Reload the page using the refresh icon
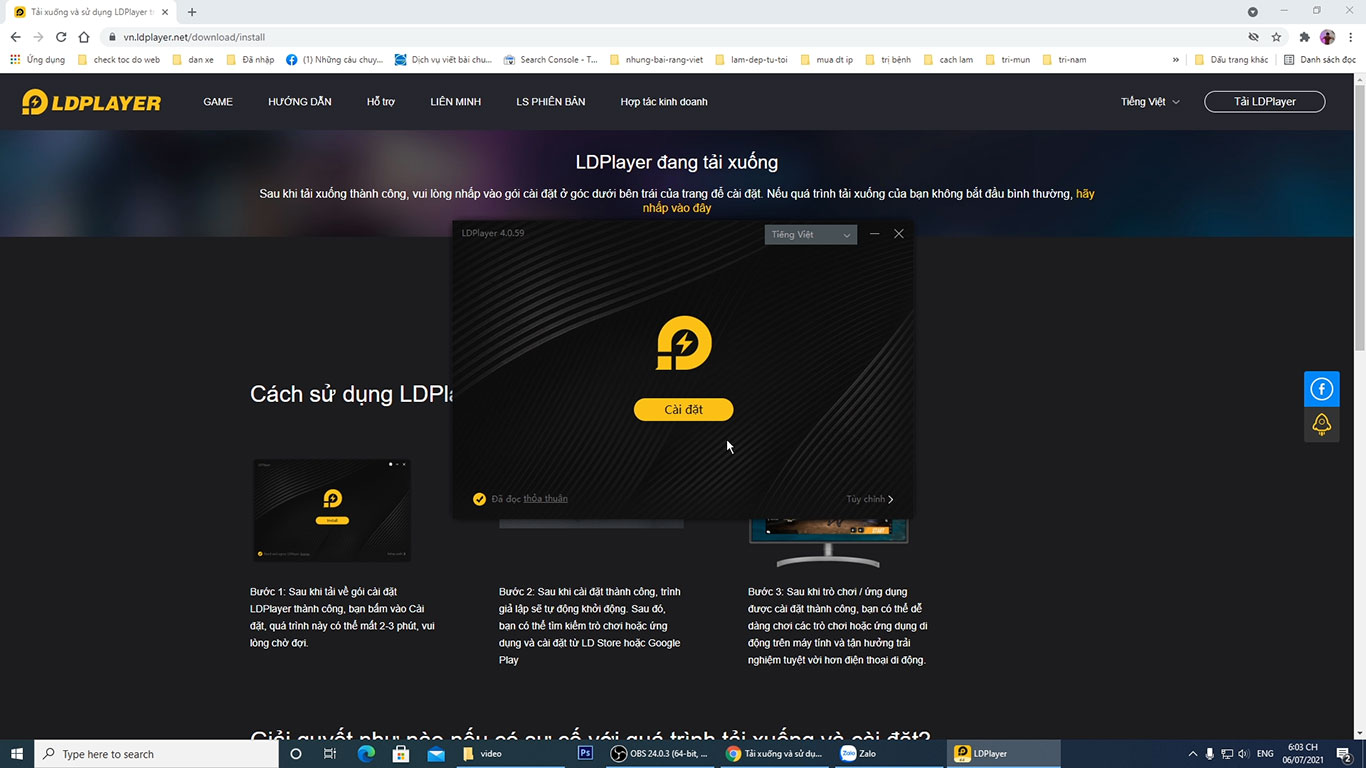This screenshot has height=768, width=1366. coord(61,37)
